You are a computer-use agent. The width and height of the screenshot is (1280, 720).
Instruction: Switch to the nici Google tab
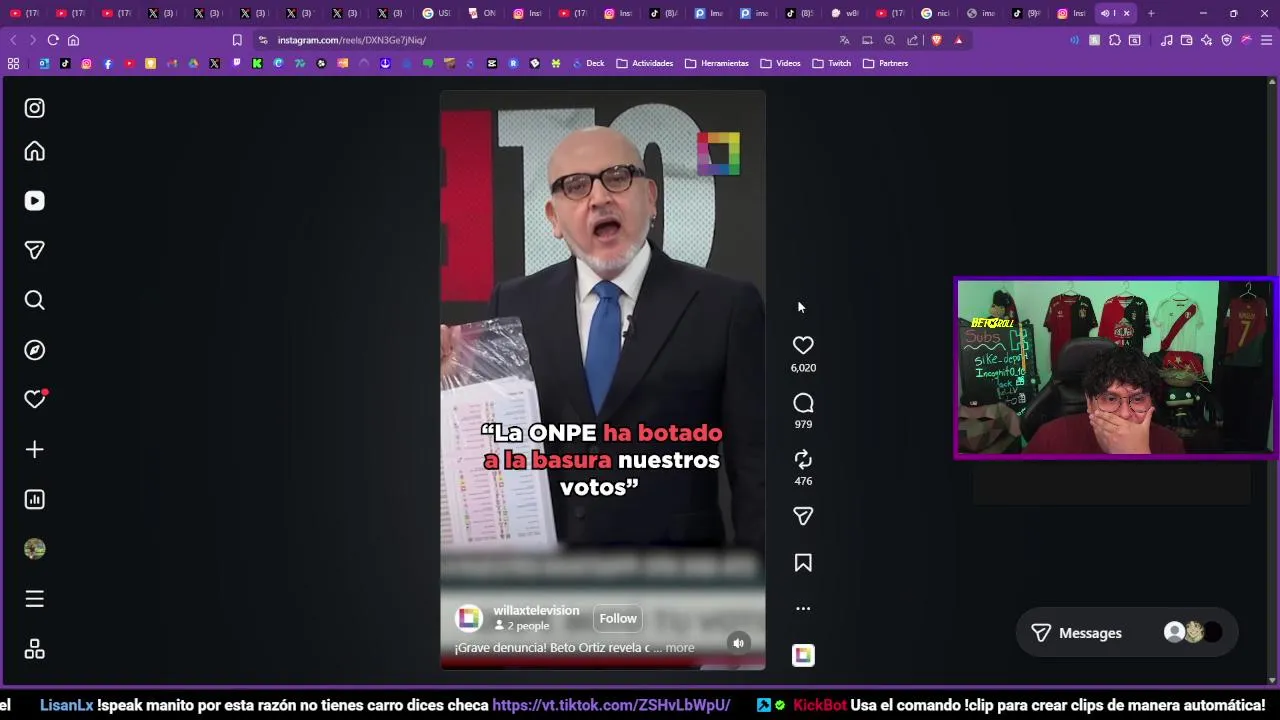point(935,13)
